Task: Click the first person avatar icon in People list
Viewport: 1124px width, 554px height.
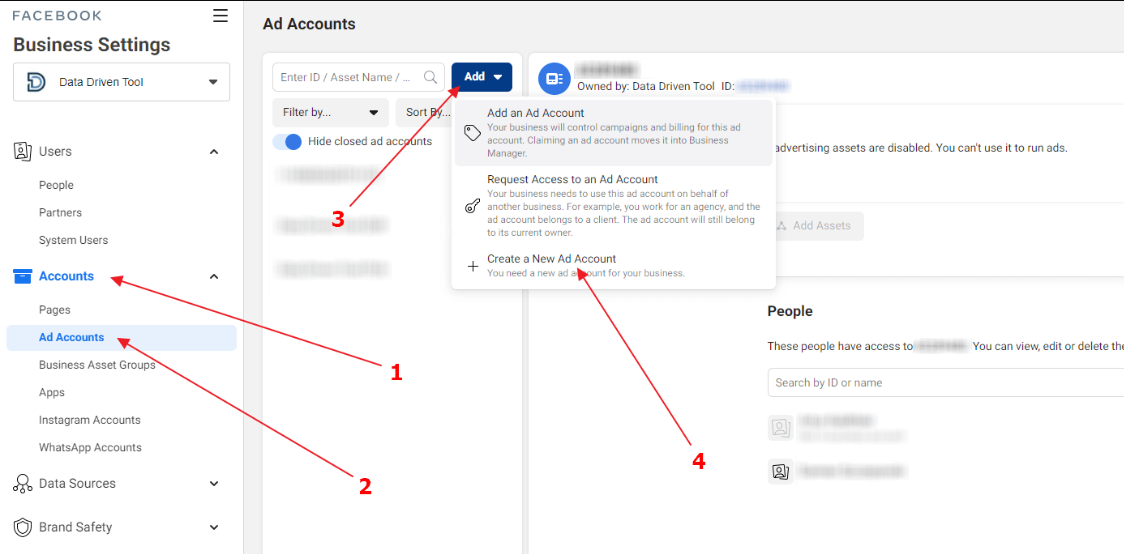Action: point(781,428)
